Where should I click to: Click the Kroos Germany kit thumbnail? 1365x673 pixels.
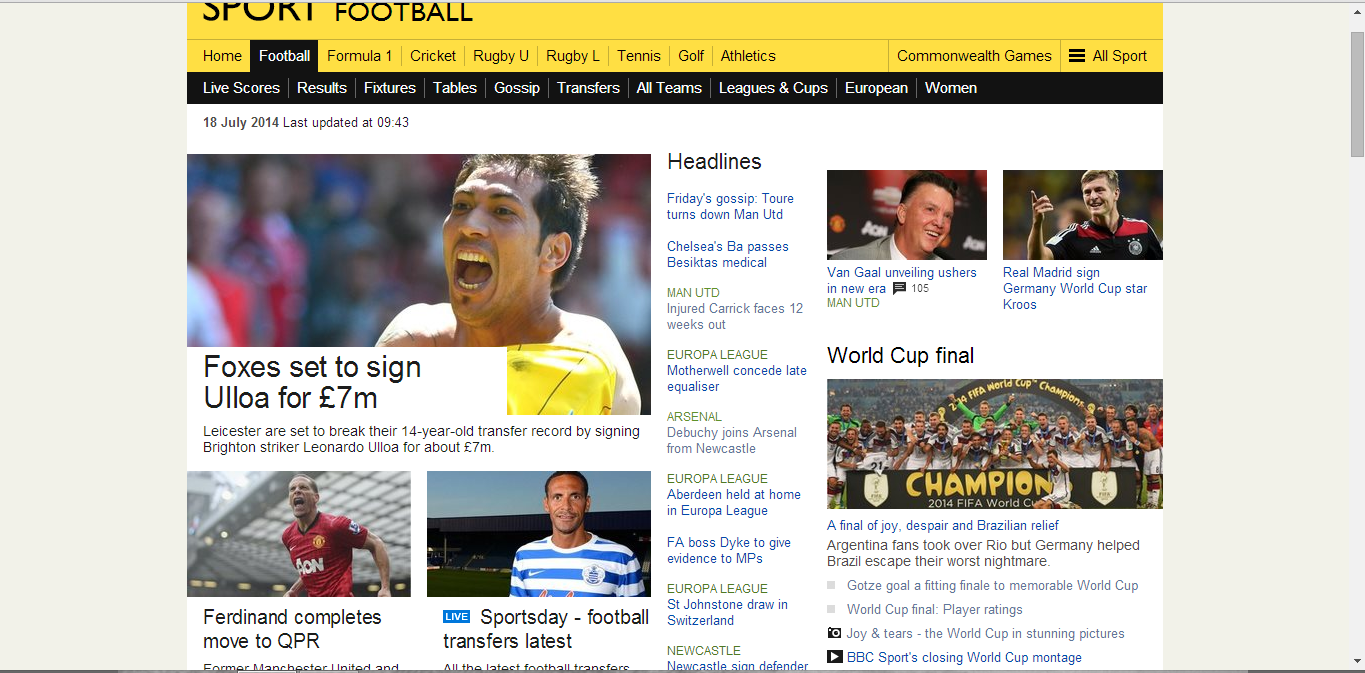pos(1083,215)
